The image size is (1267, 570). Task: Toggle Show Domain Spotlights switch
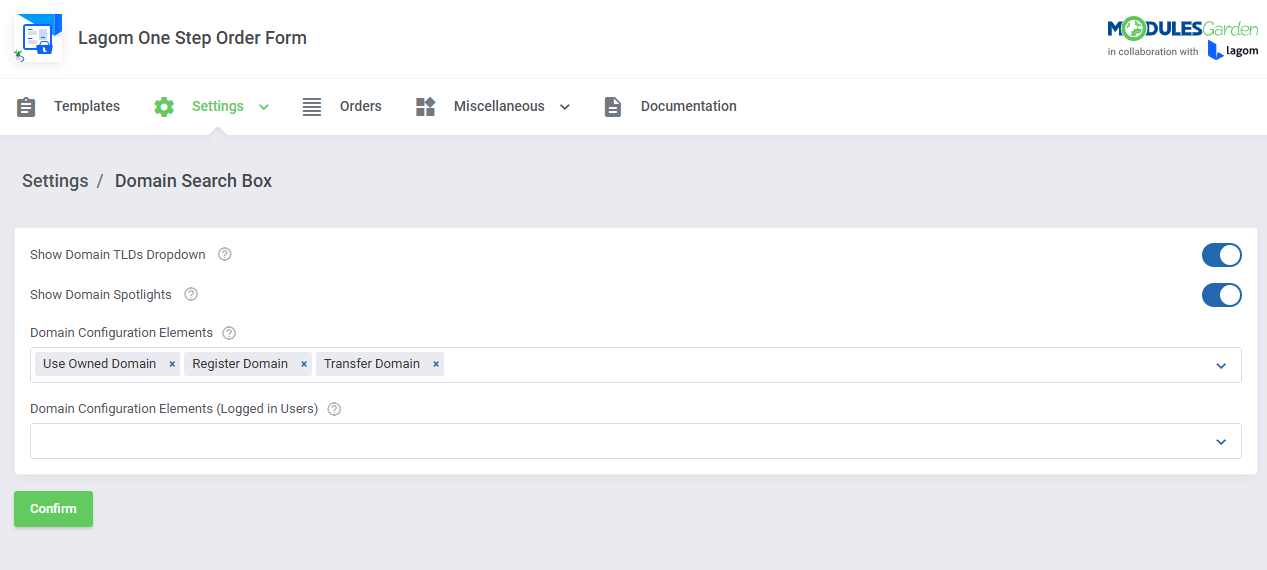[1221, 295]
